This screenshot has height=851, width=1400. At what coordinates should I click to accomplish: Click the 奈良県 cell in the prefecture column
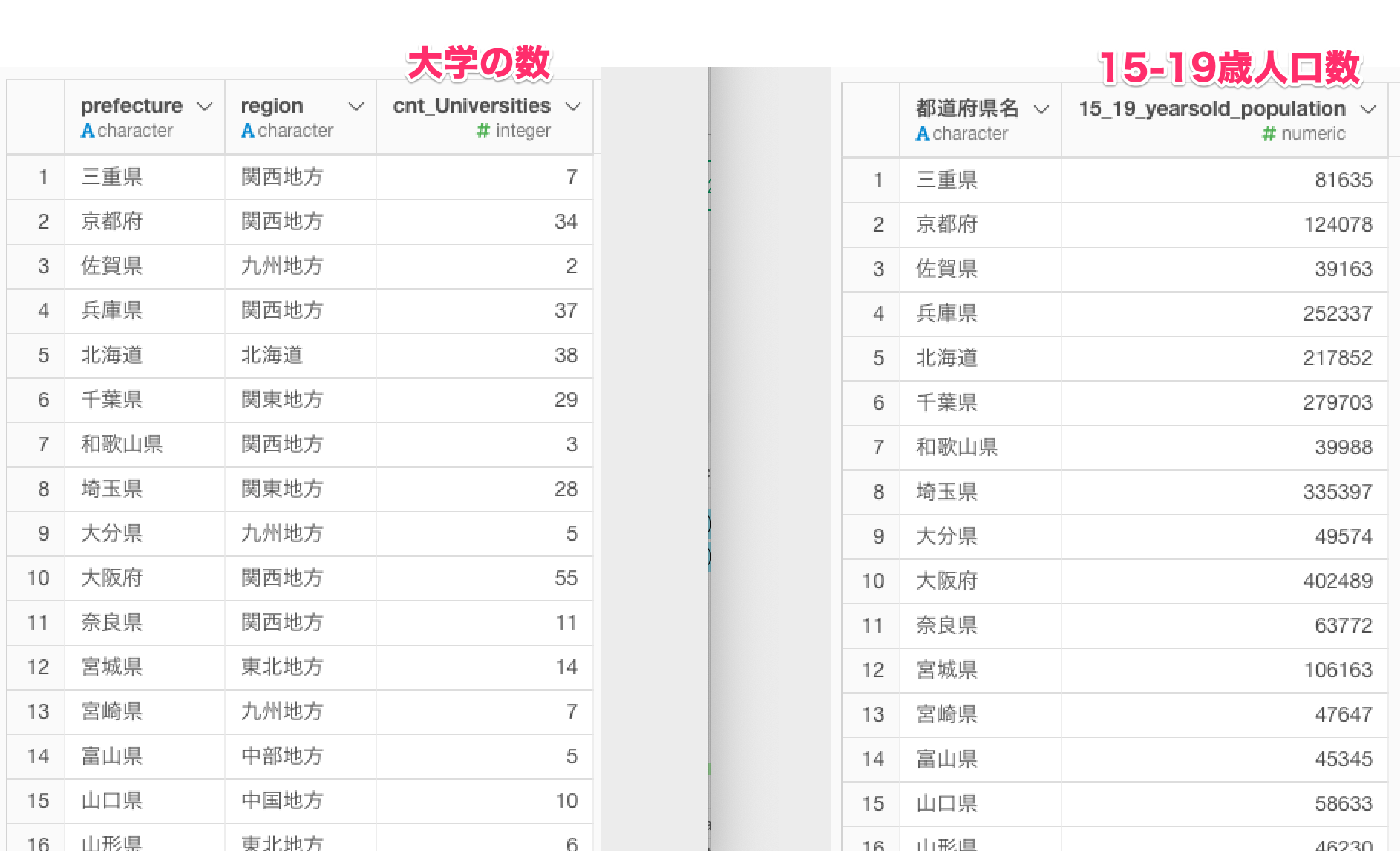pyautogui.click(x=145, y=623)
